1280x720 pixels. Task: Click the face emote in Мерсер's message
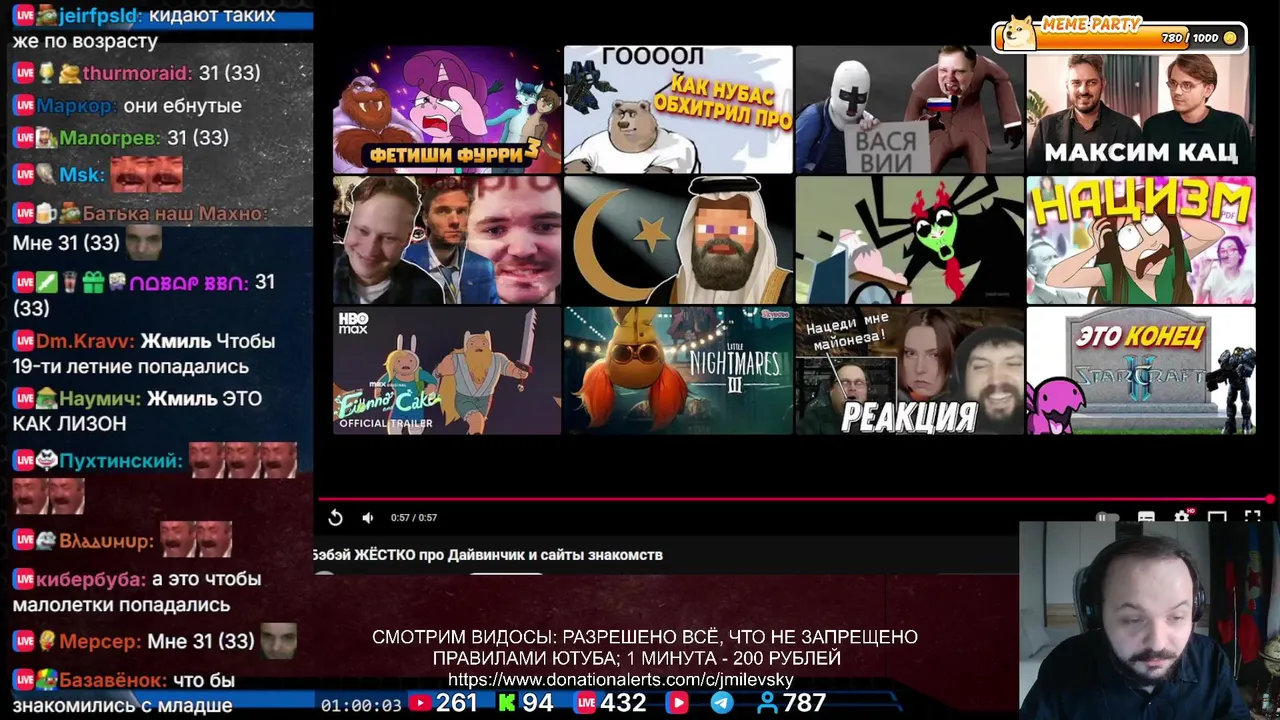[x=279, y=641]
